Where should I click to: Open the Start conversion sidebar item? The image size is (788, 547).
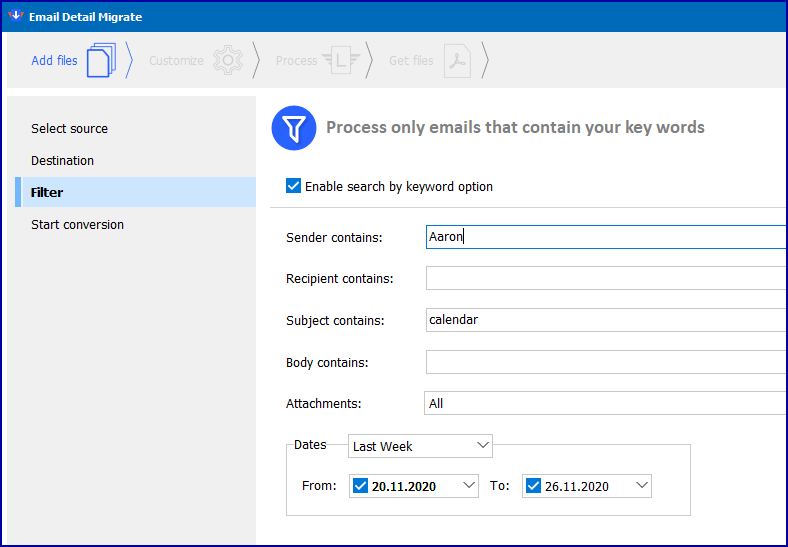[x=77, y=225]
